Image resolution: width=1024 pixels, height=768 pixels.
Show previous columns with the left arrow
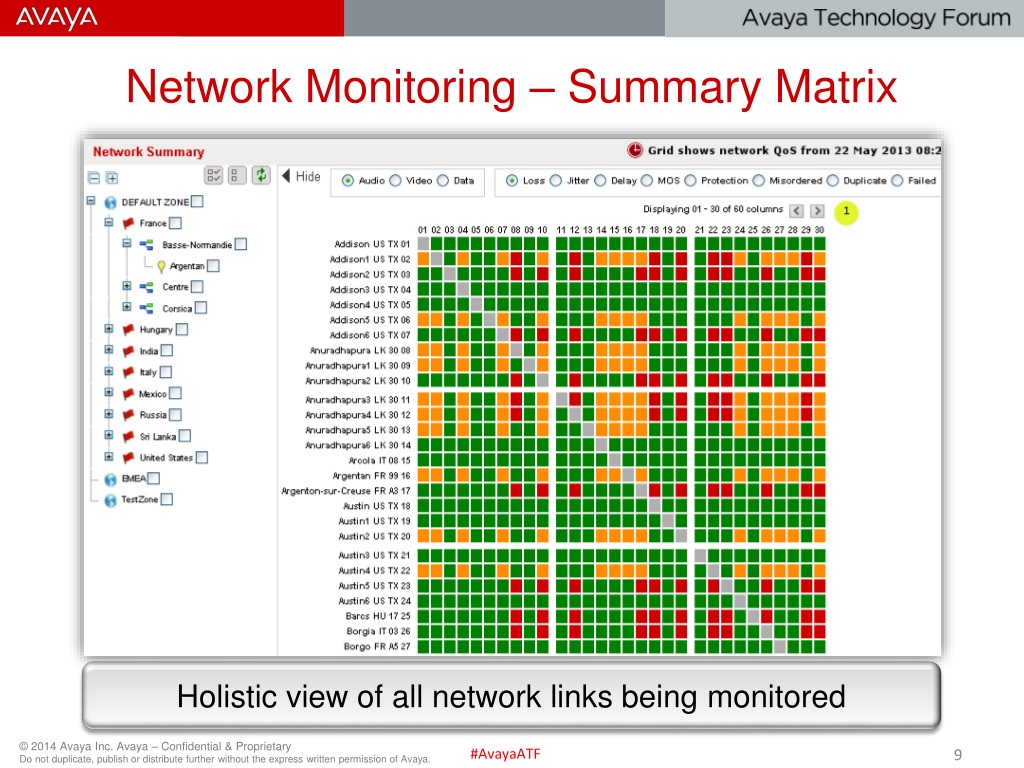click(x=796, y=210)
